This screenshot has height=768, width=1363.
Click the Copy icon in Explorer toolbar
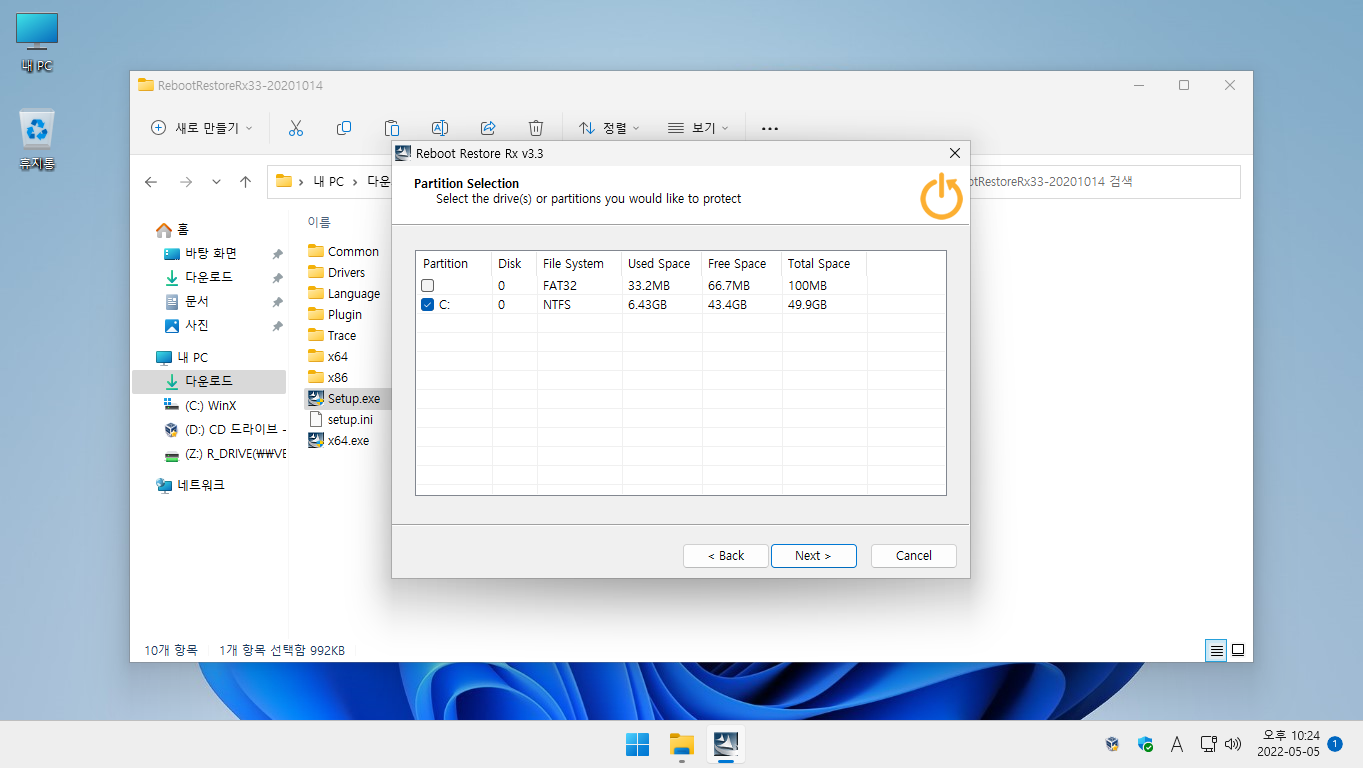click(344, 128)
